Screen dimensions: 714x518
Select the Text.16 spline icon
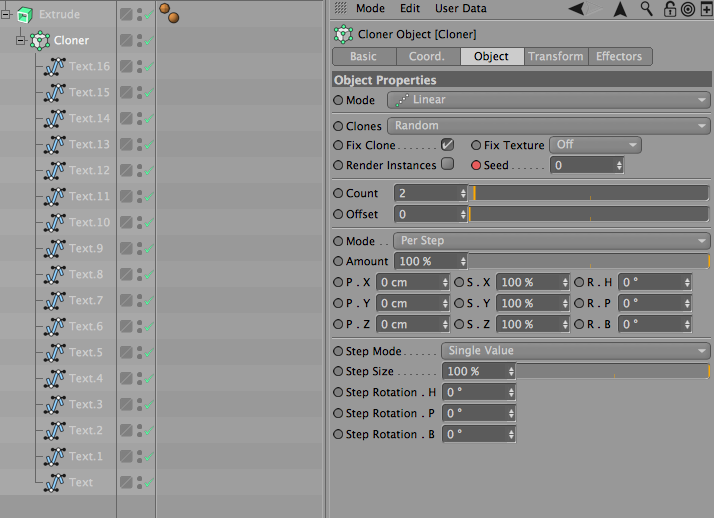click(55, 66)
